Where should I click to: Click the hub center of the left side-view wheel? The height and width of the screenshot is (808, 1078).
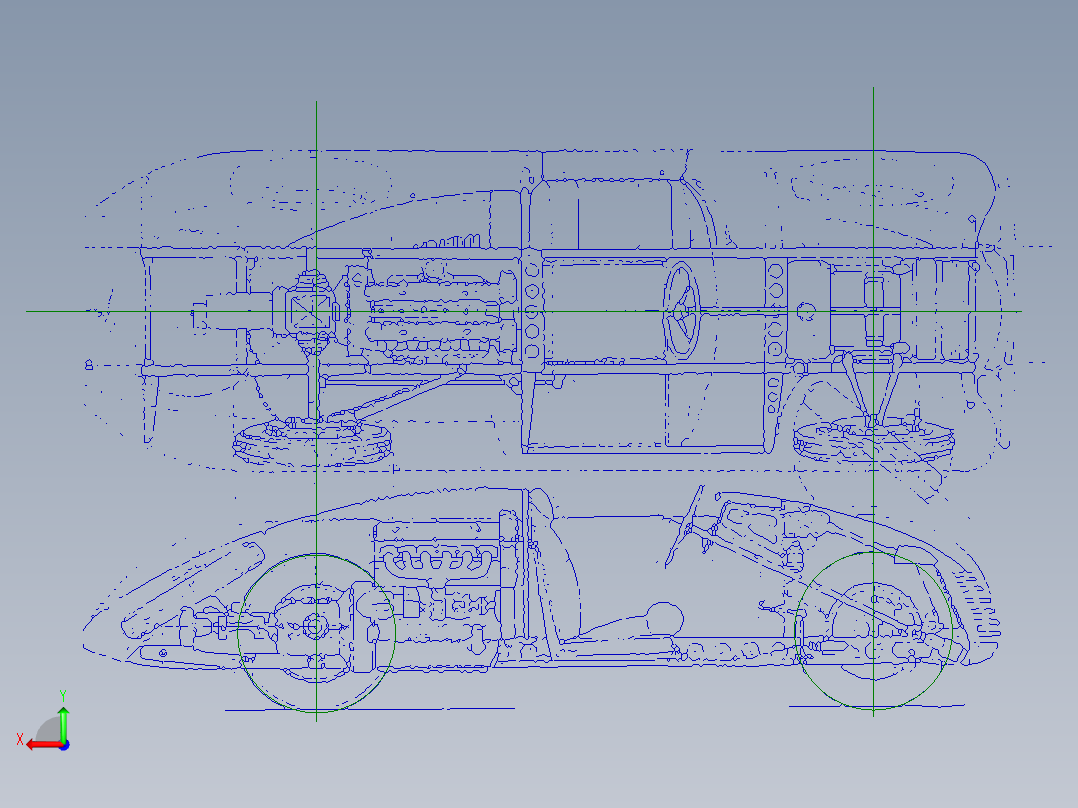(x=316, y=628)
